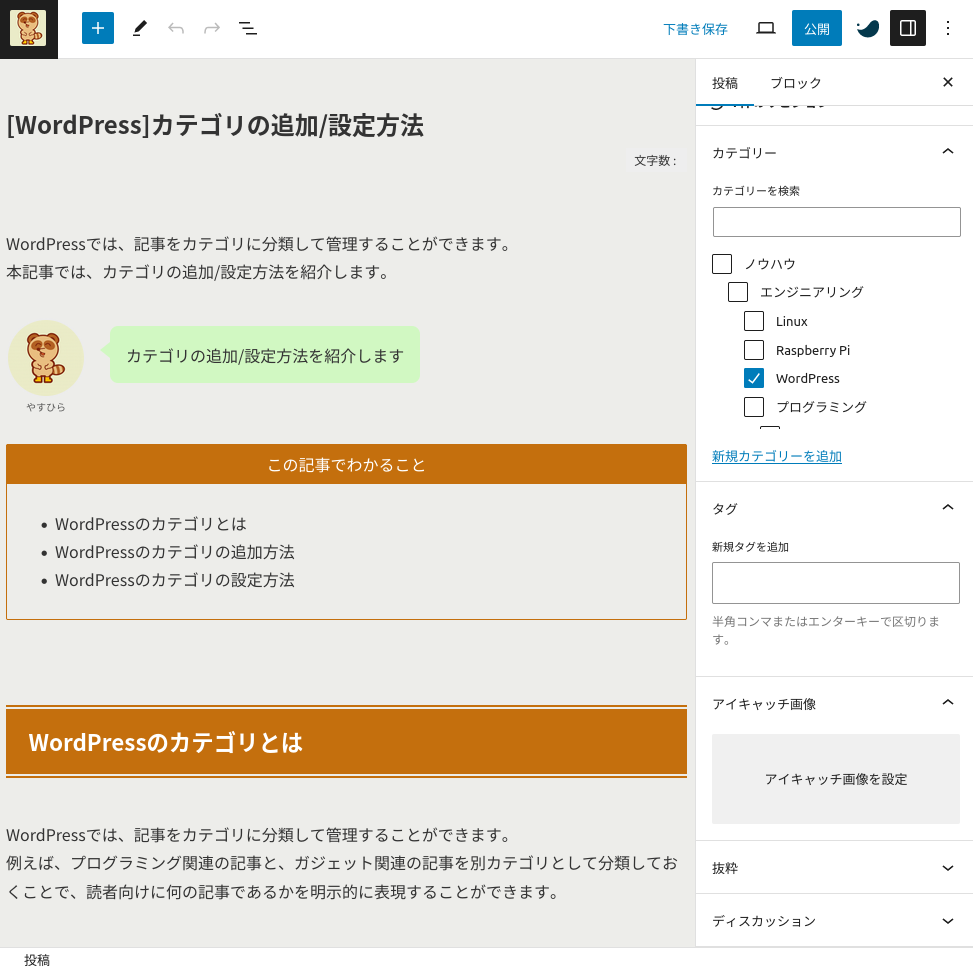Image resolution: width=973 pixels, height=969 pixels.
Task: Collapse the アイキャッチ画像 panel chevron
Action: tap(948, 703)
